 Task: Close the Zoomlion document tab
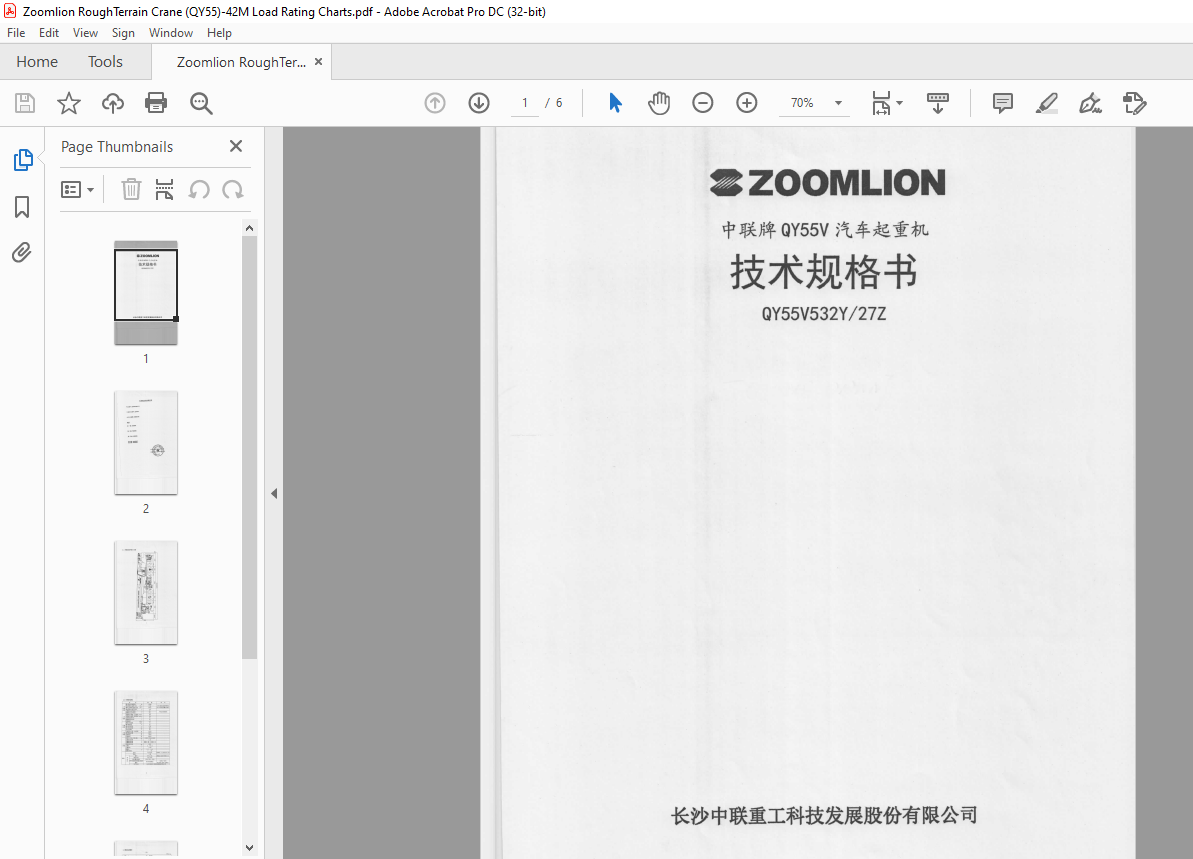319,62
